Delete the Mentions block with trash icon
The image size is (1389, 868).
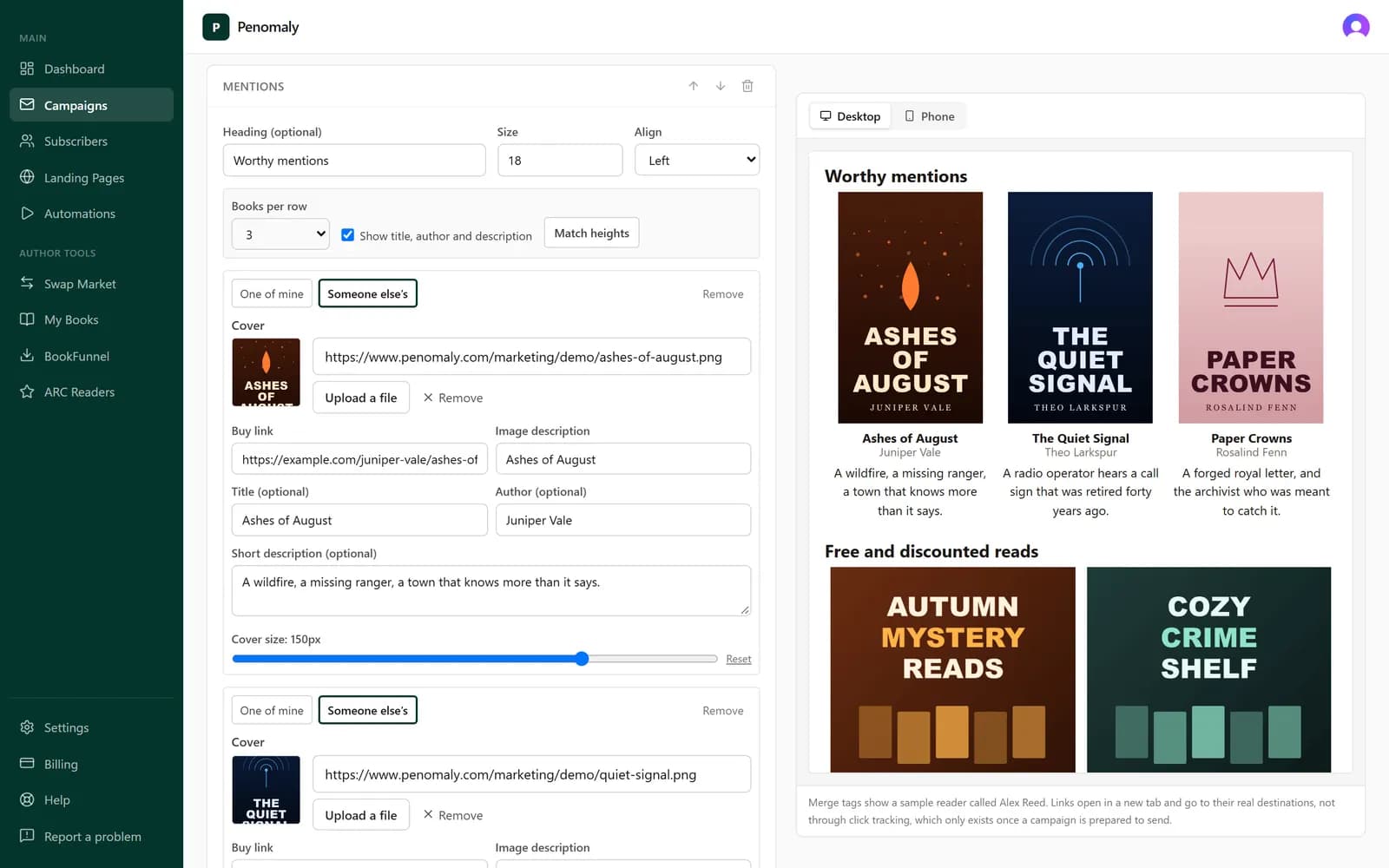point(747,86)
